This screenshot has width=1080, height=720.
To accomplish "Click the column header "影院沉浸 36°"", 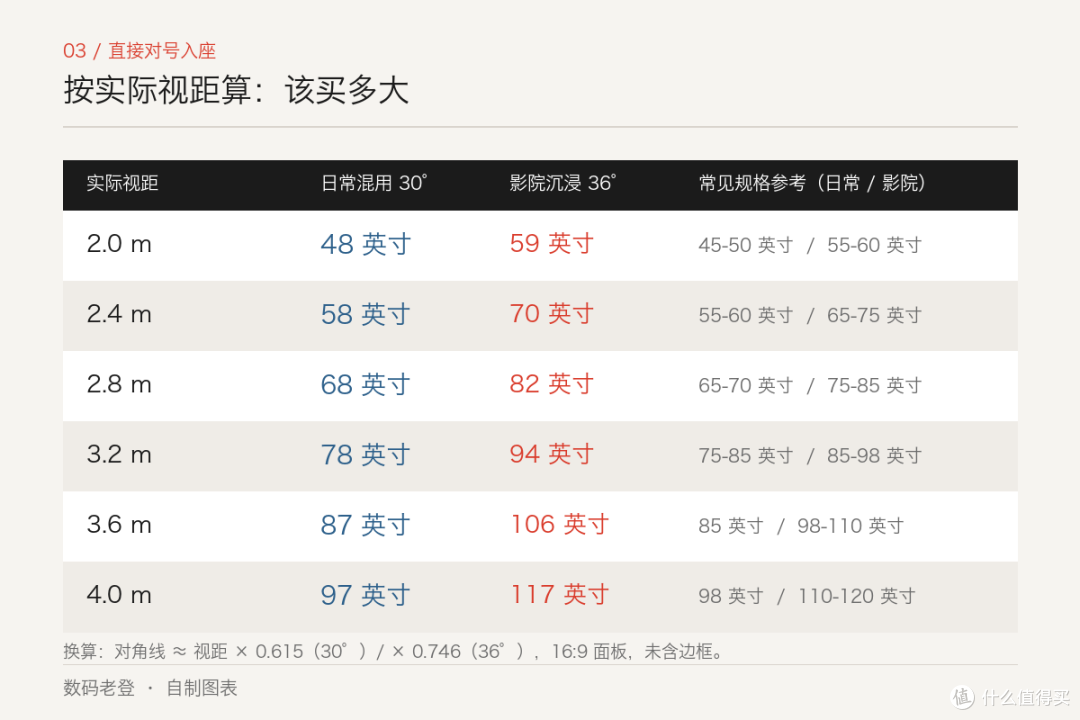I will [563, 183].
